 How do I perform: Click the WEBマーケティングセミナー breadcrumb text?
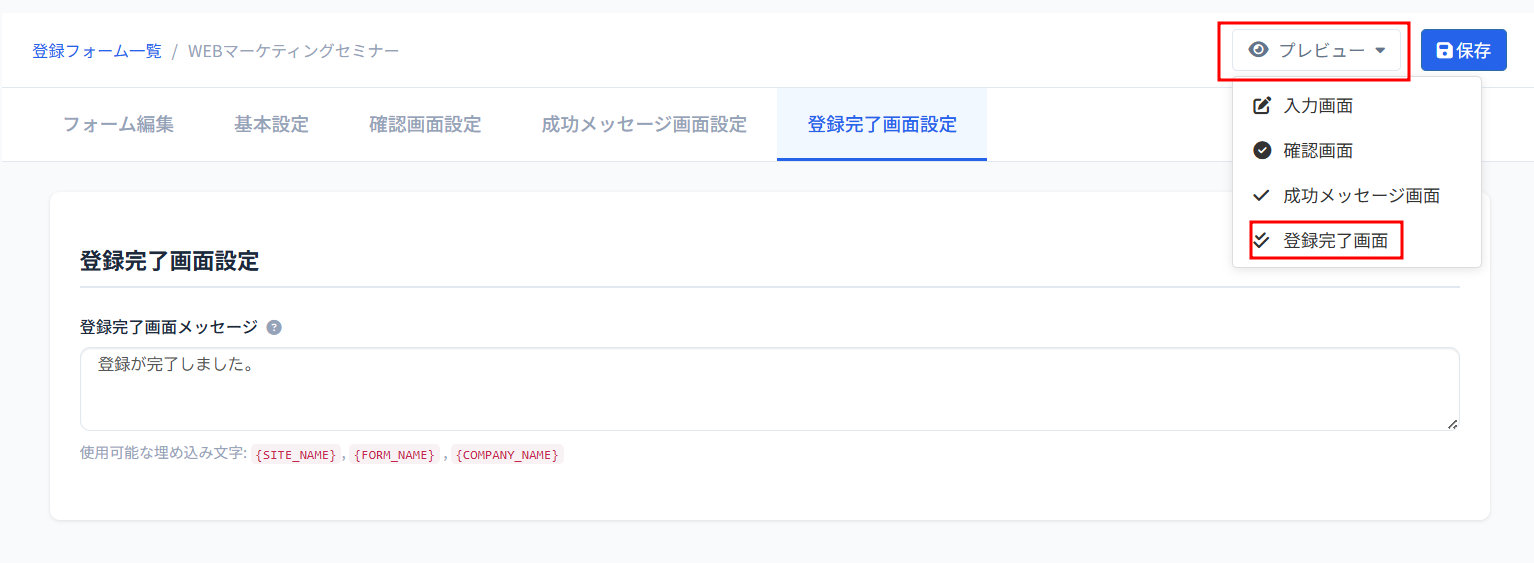(293, 50)
